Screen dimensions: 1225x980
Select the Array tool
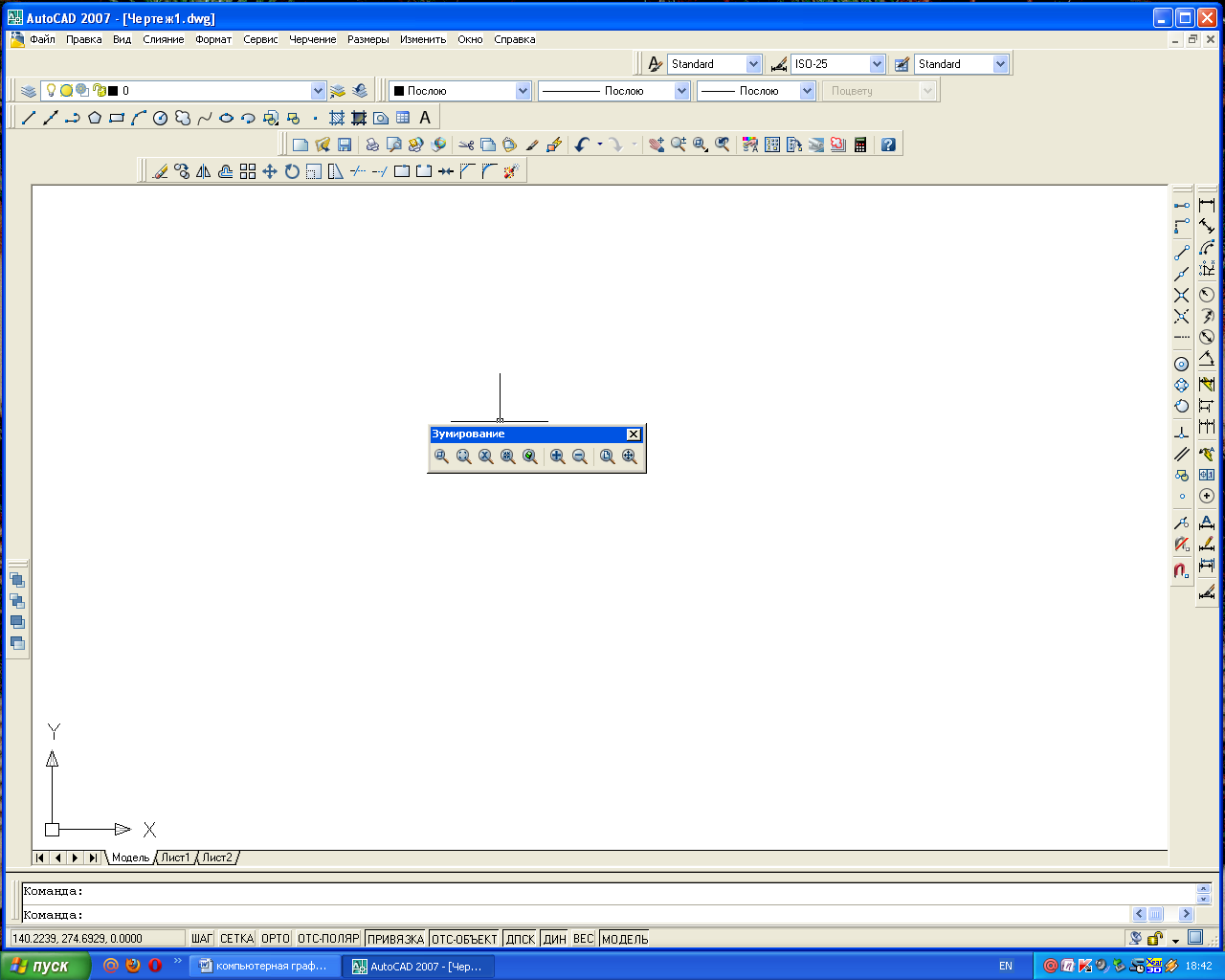coord(248,171)
